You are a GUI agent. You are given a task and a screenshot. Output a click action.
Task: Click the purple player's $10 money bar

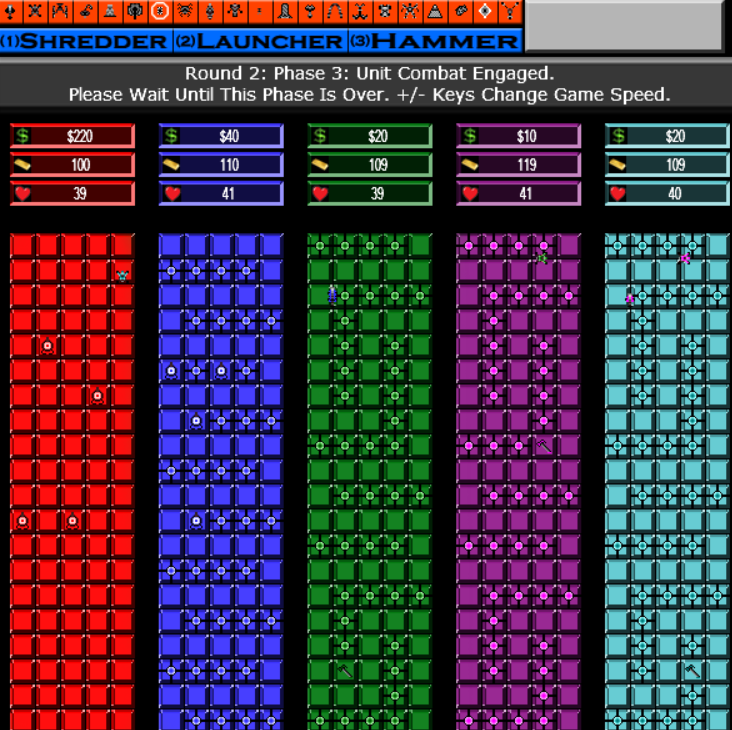pyautogui.click(x=518, y=136)
